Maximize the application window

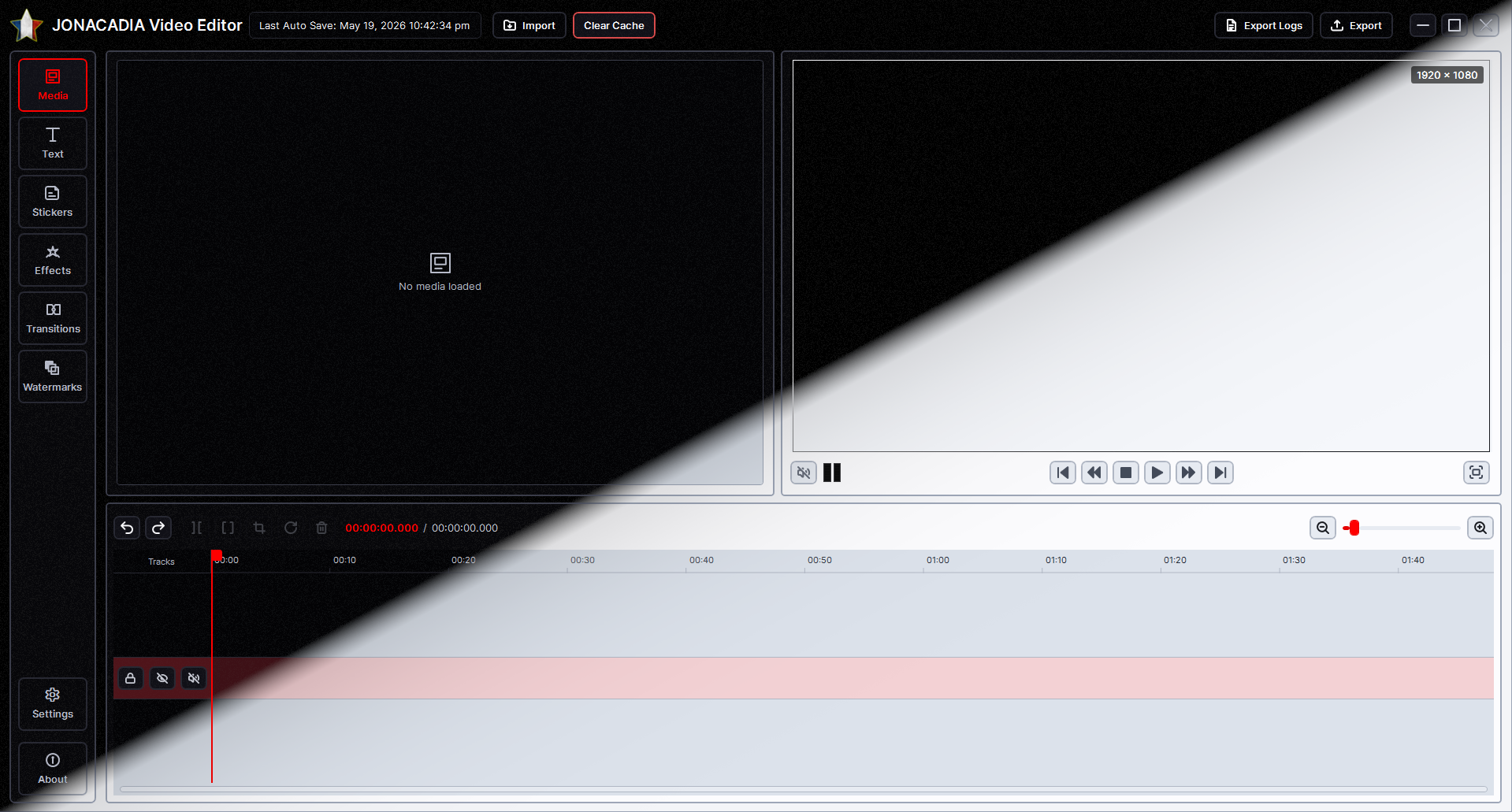(x=1454, y=25)
